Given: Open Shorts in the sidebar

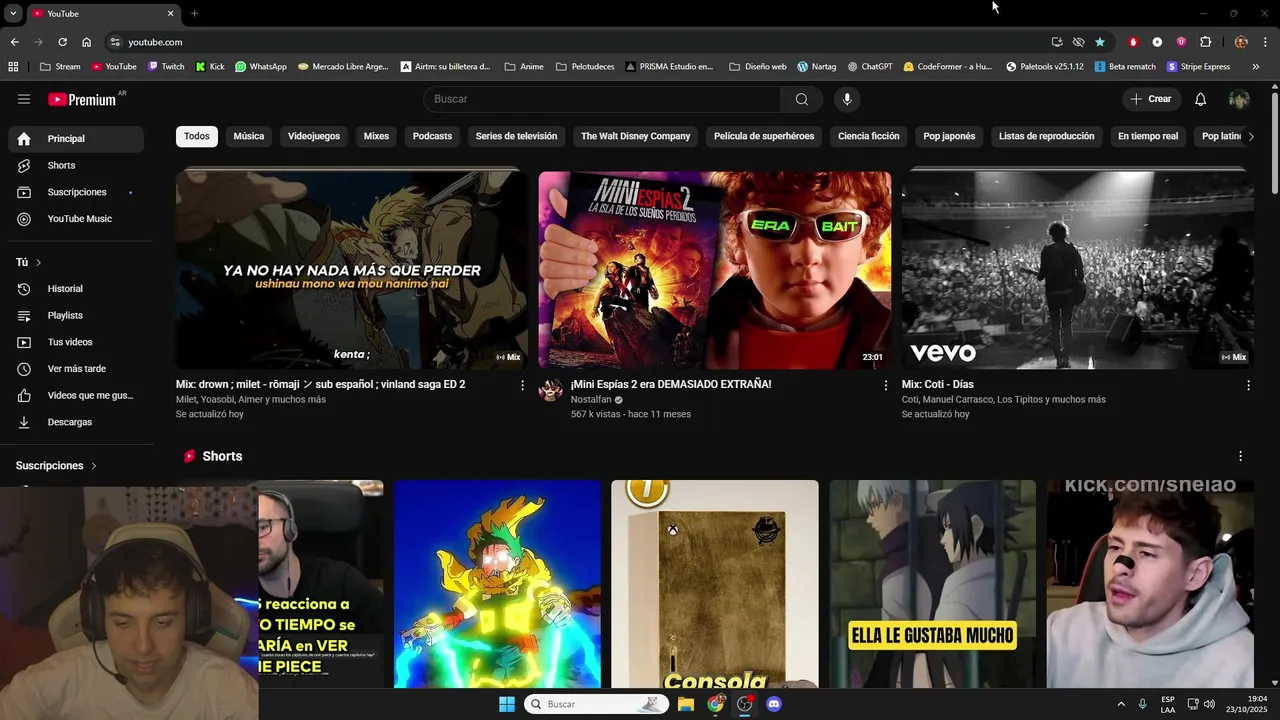Looking at the screenshot, I should (76, 165).
